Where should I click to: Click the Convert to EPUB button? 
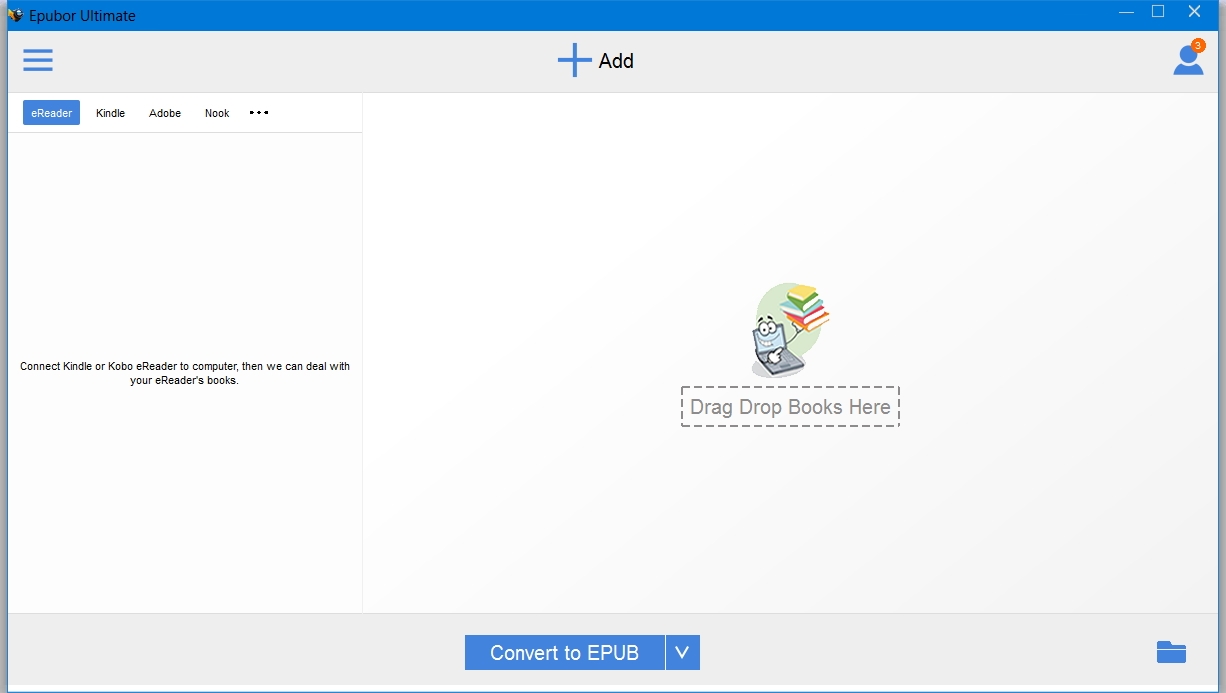tap(565, 653)
